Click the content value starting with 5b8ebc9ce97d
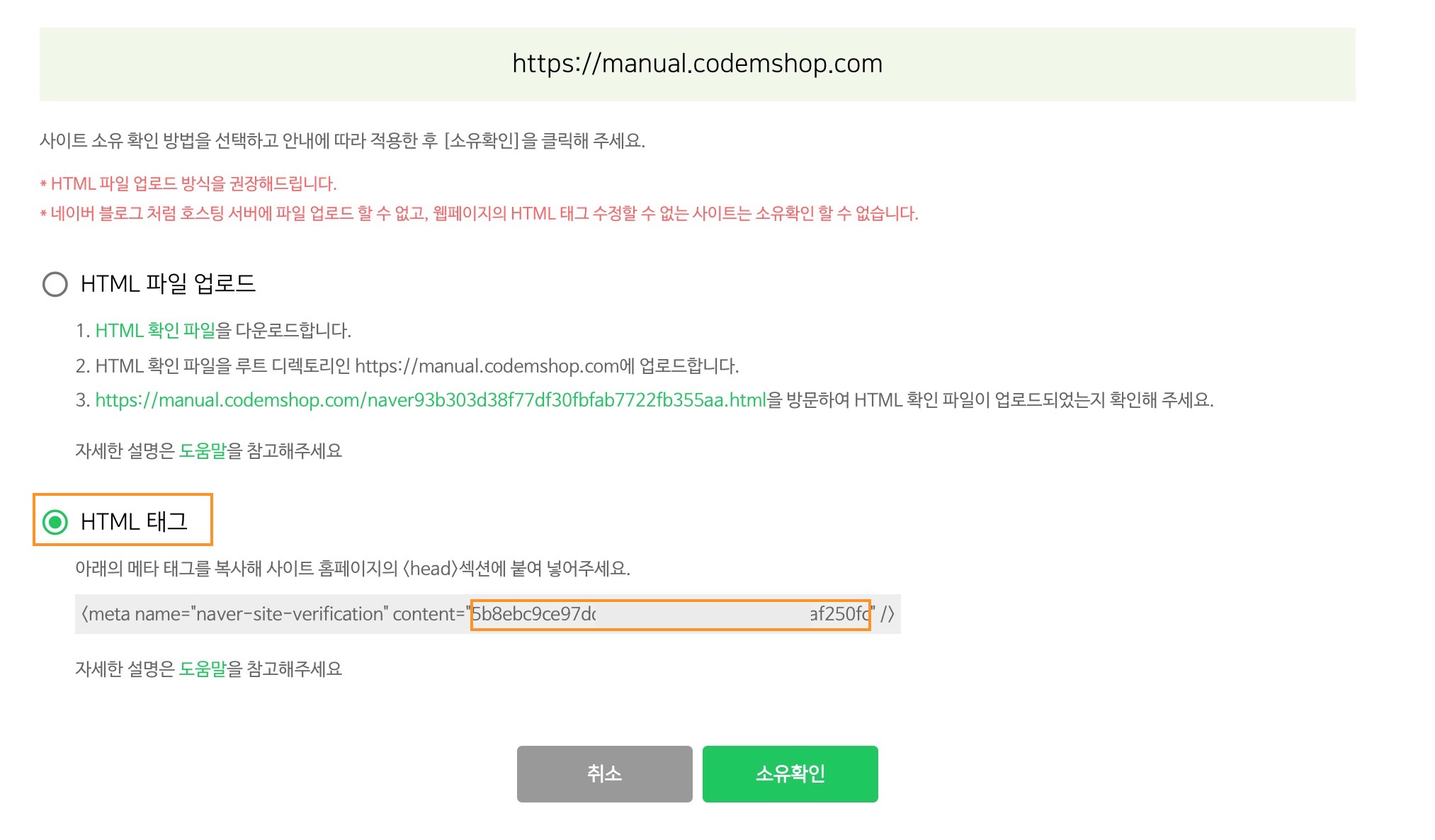1435x840 pixels. (534, 614)
